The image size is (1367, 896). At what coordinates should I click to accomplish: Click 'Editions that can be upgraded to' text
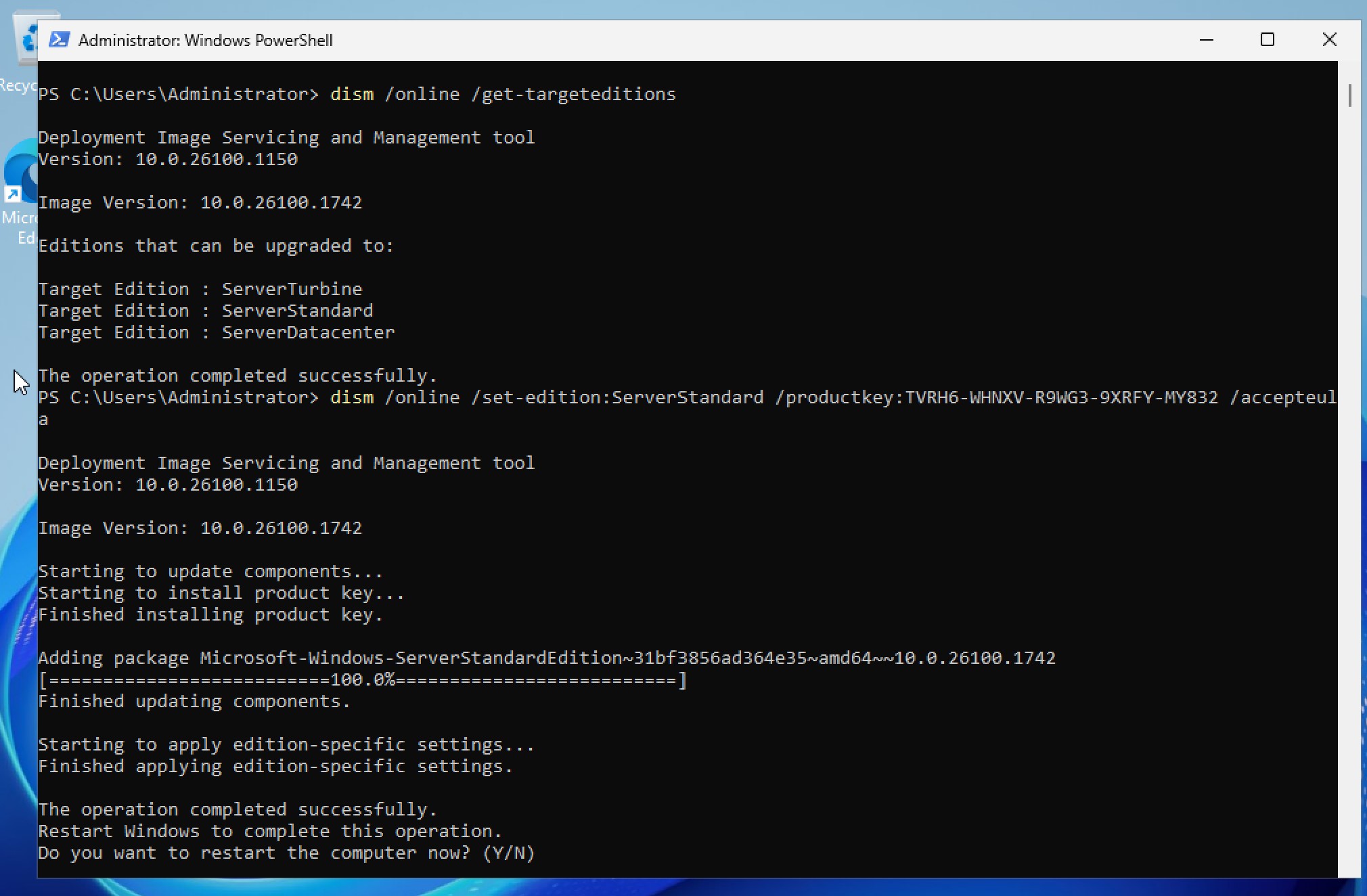(216, 246)
